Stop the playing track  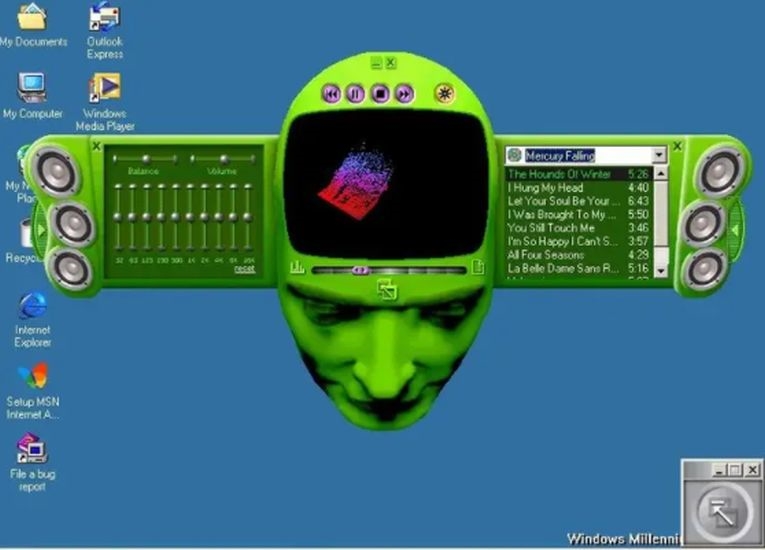tap(380, 94)
